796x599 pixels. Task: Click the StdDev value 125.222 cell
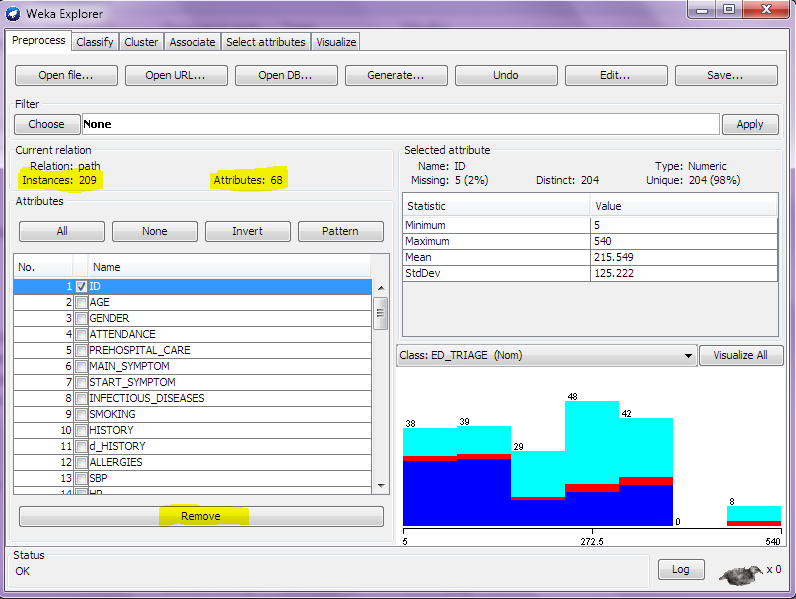(x=684, y=274)
